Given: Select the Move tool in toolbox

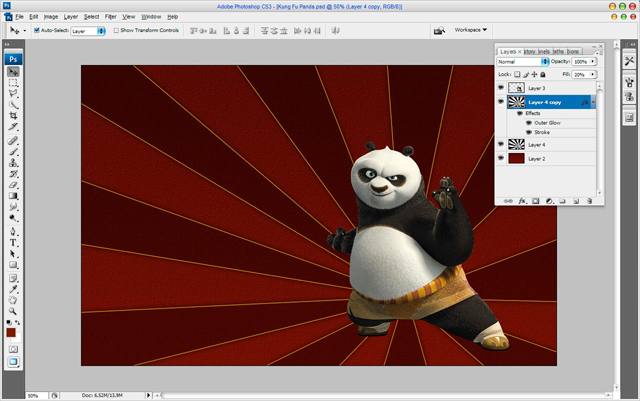Looking at the screenshot, I should tap(13, 72).
